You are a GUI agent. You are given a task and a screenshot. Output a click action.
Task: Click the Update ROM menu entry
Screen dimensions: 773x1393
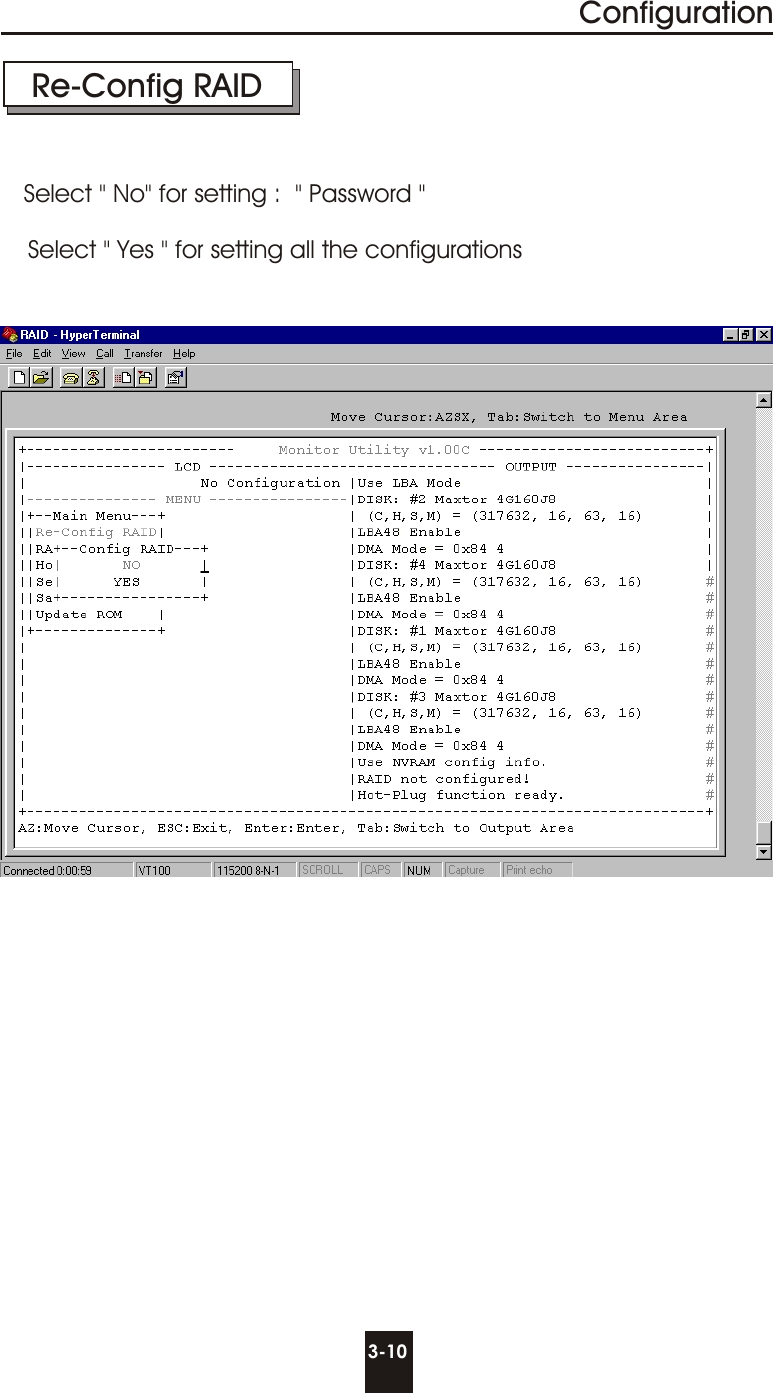coord(79,614)
